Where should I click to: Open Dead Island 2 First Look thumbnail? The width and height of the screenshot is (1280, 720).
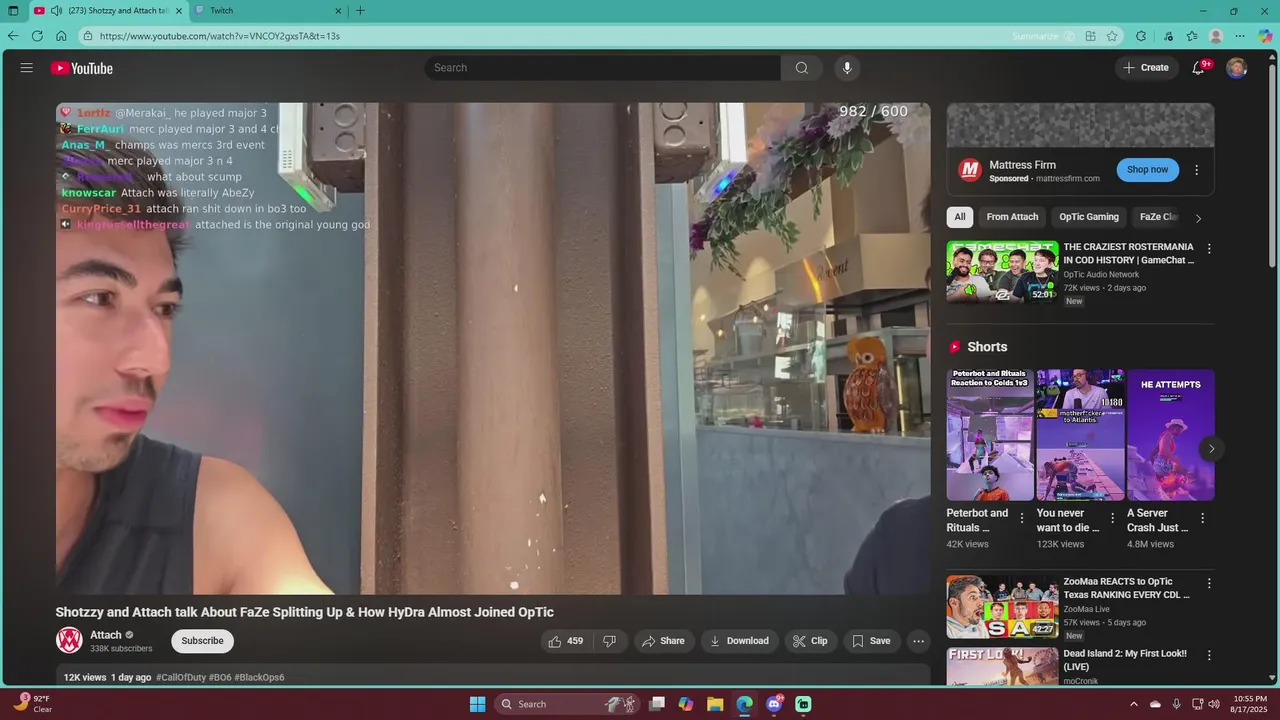point(1003,666)
